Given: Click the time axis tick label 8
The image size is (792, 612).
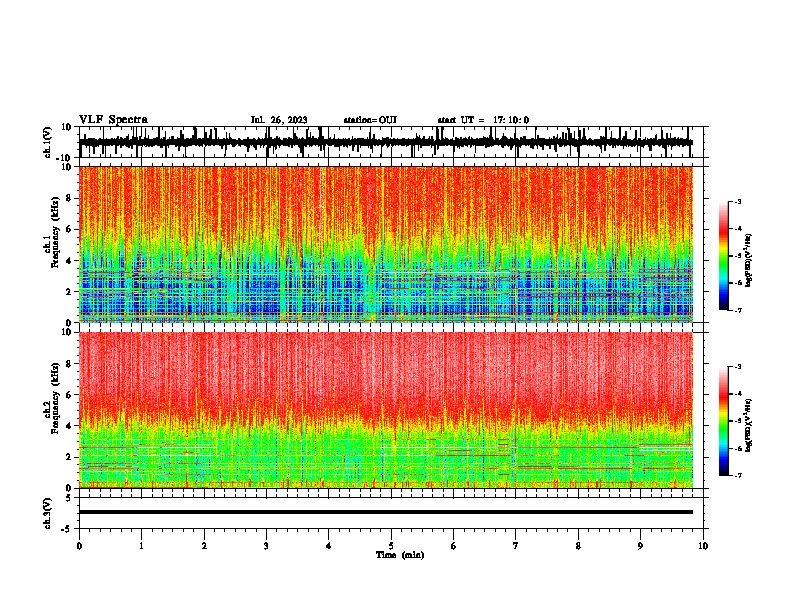Looking at the screenshot, I should pos(578,546).
